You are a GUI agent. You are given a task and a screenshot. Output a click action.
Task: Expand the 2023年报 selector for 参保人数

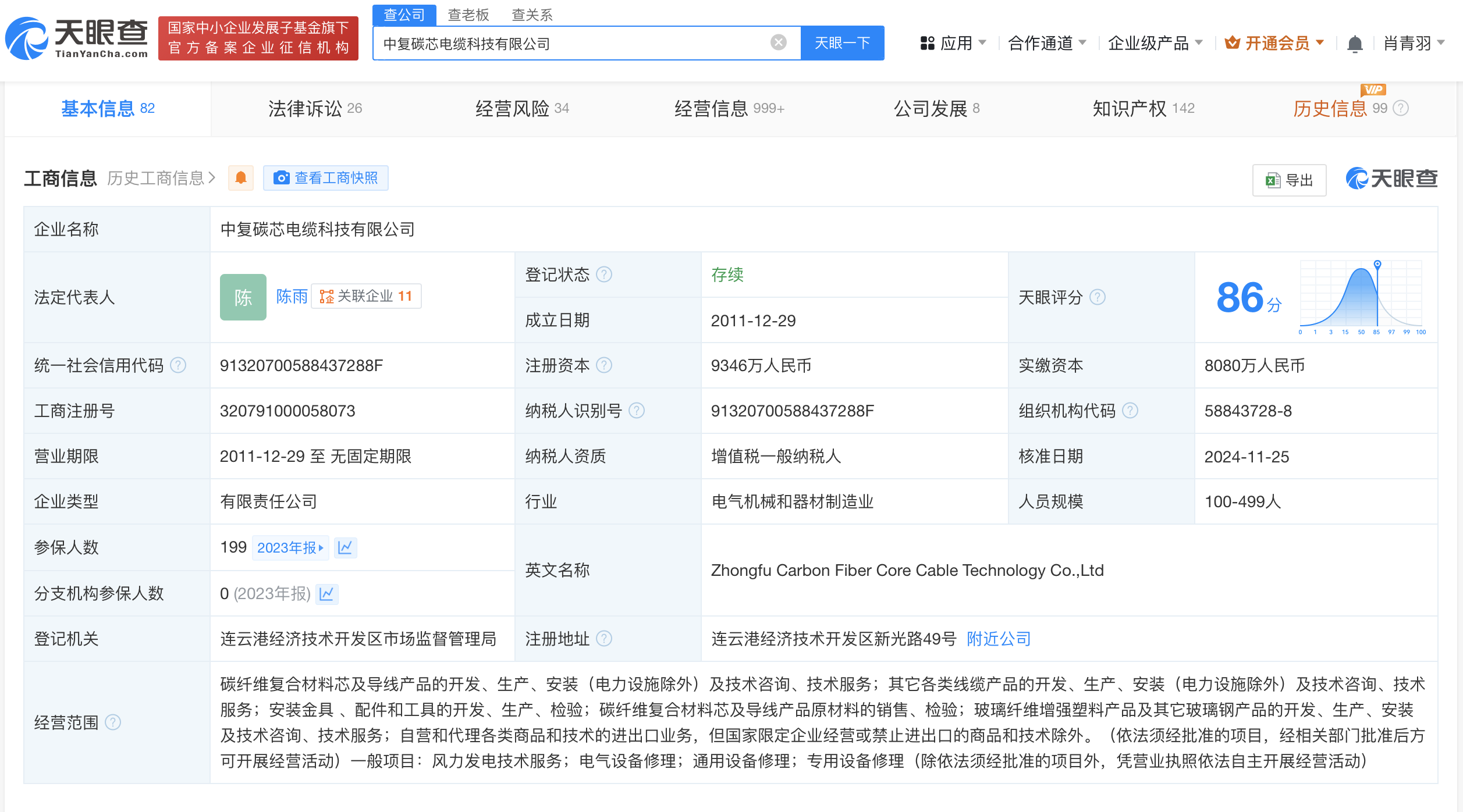(x=290, y=547)
